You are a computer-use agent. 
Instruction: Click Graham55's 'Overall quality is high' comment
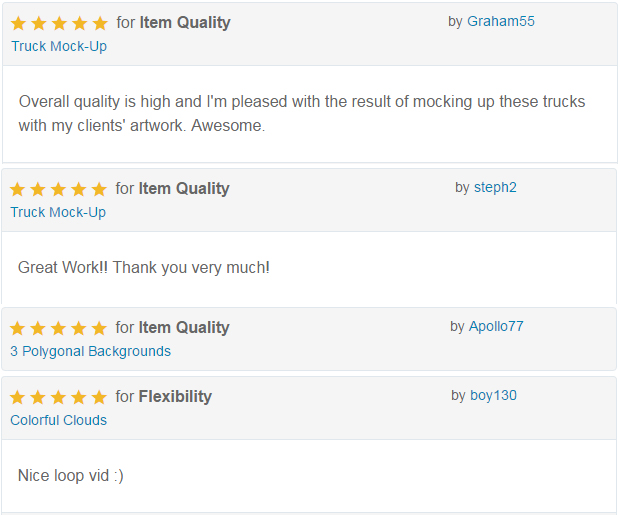tap(302, 114)
